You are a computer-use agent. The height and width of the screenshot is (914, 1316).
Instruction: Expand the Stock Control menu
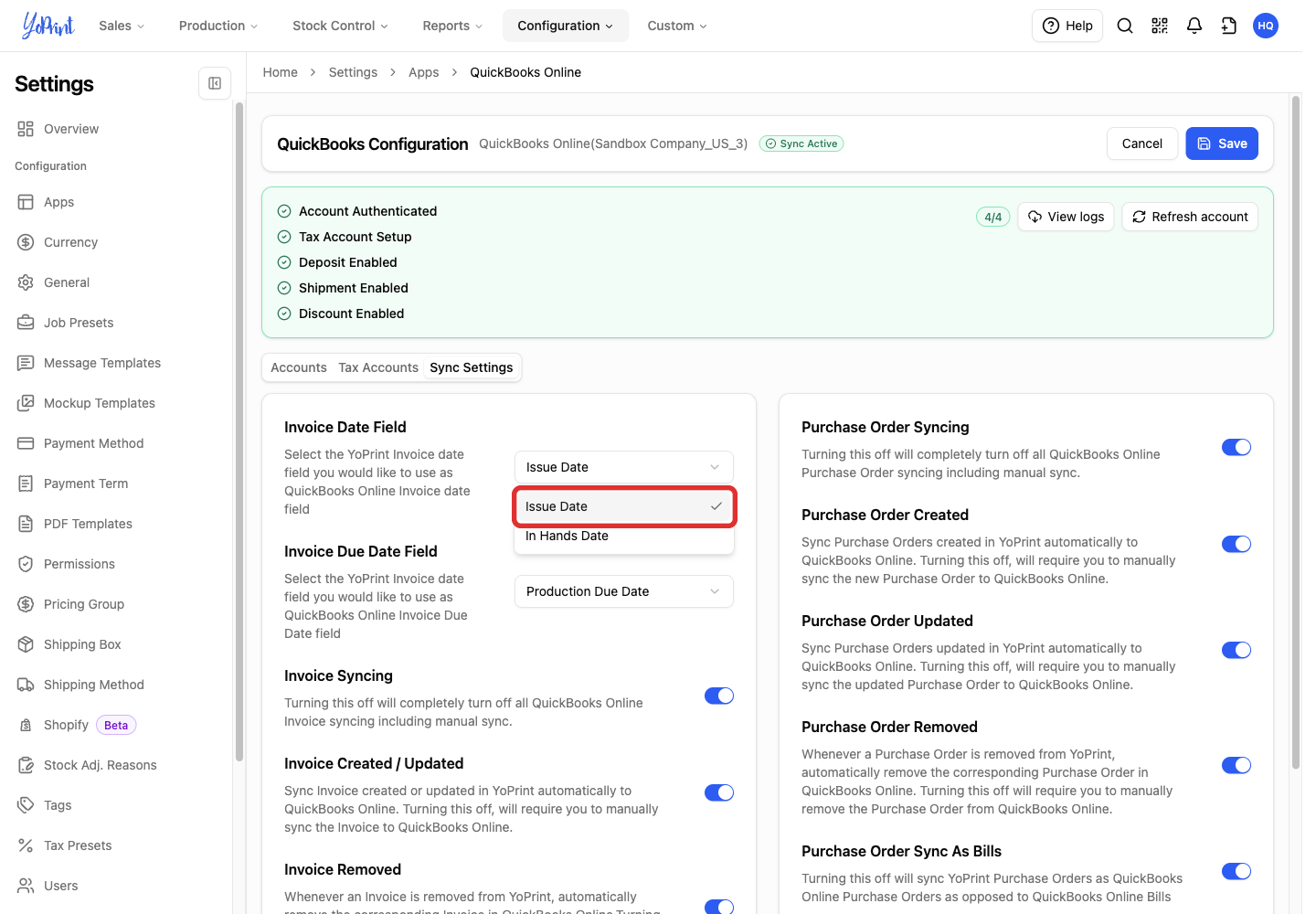click(x=340, y=26)
